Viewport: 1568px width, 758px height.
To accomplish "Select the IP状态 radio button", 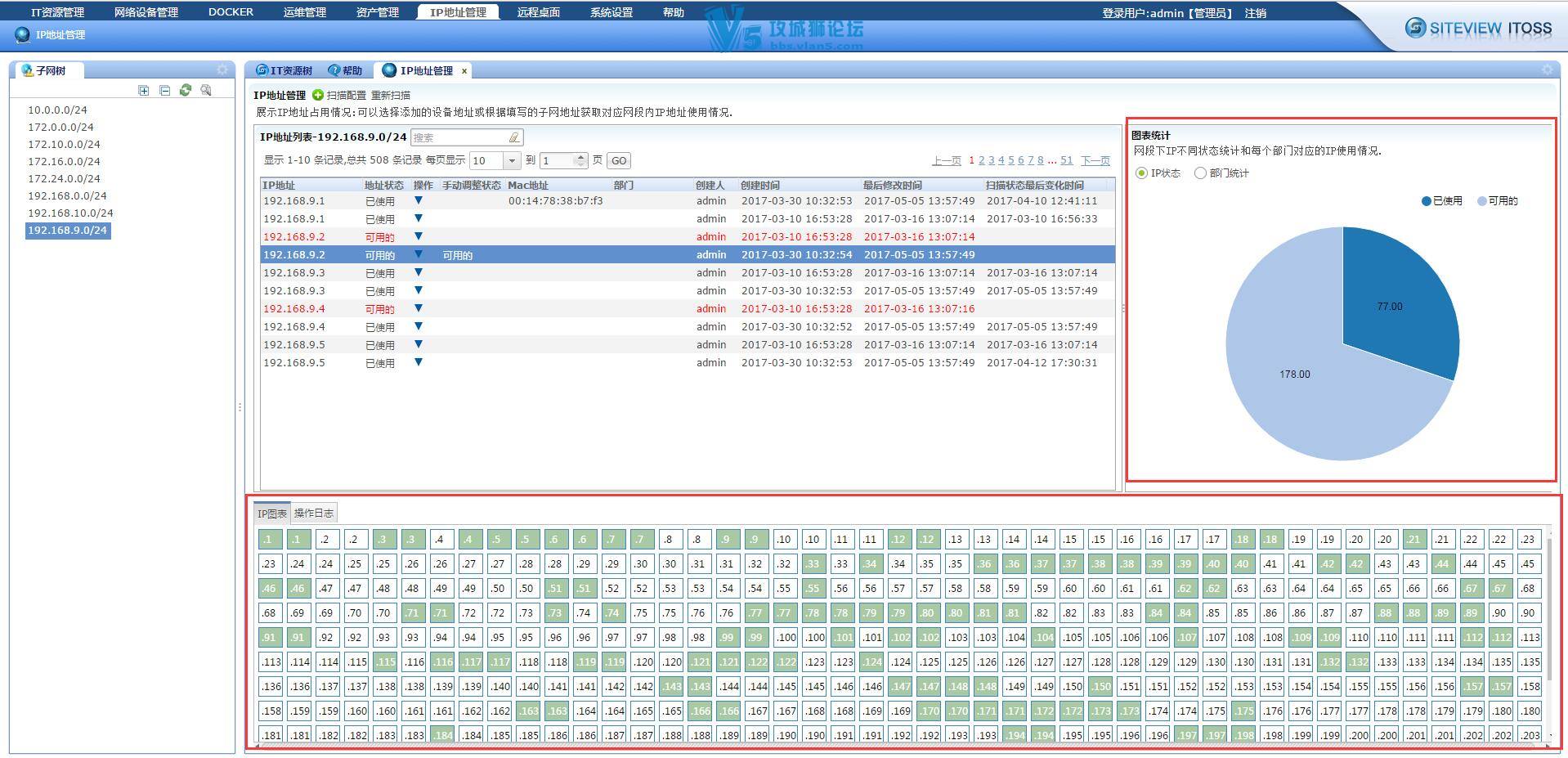I will (x=1141, y=173).
